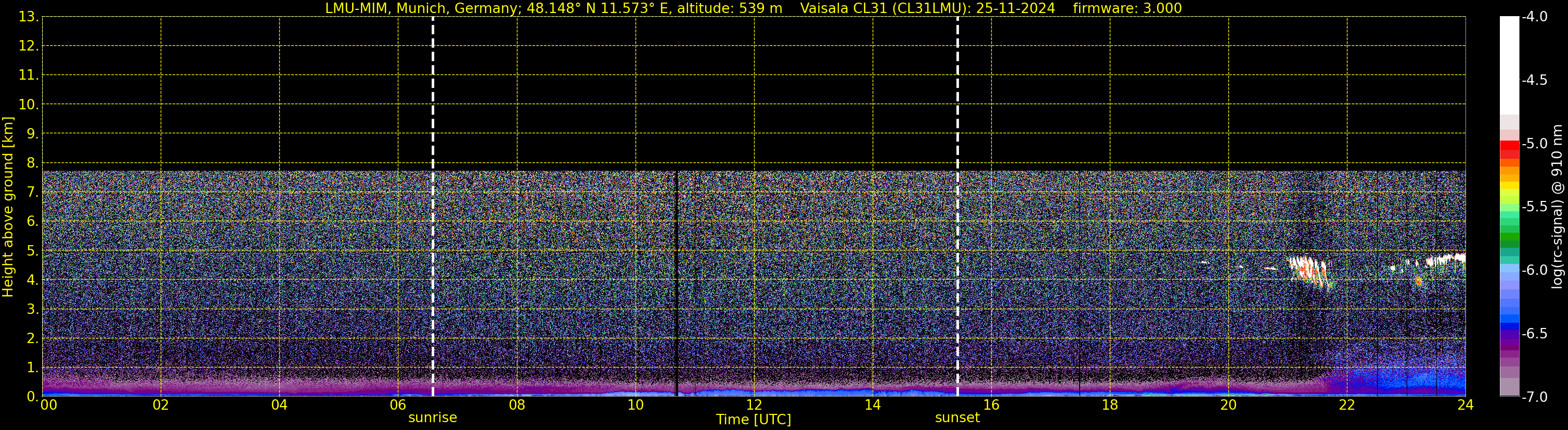This screenshot has width=1568, height=430.
Task: Click the 'sunrise' label below the time axis
Action: pyautogui.click(x=432, y=417)
